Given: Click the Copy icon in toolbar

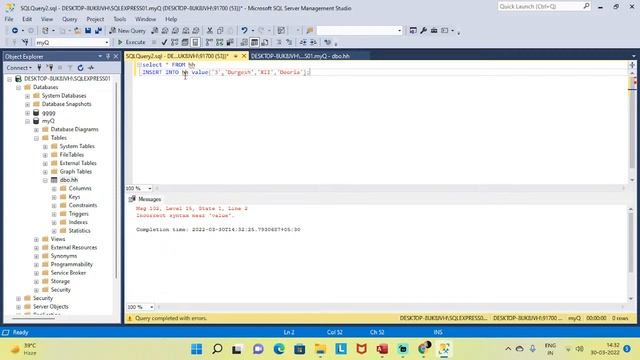Looking at the screenshot, I should 220,31.
